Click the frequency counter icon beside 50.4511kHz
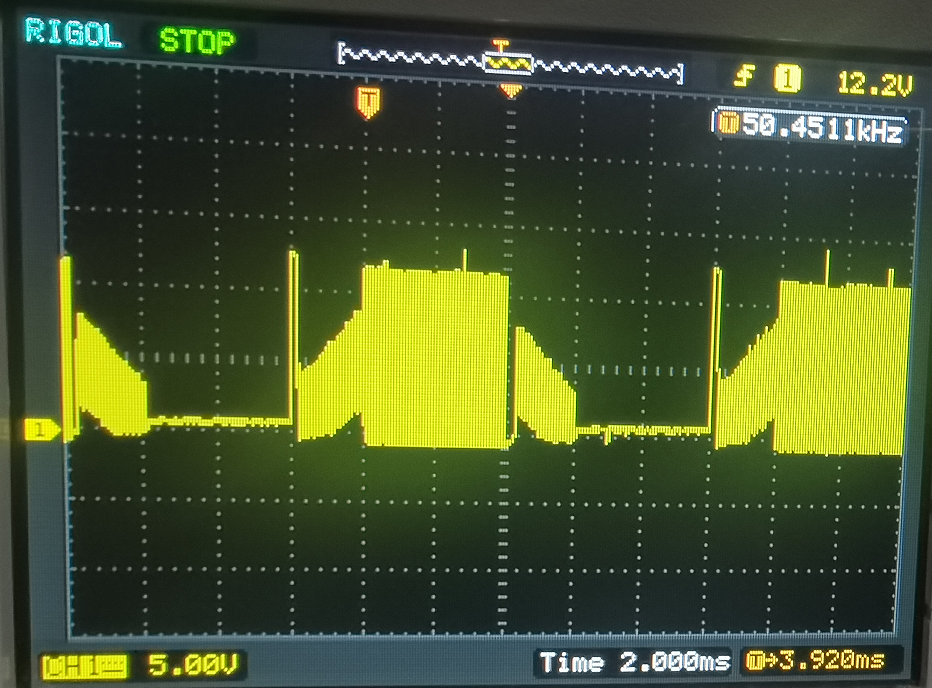Image resolution: width=932 pixels, height=688 pixels. pyautogui.click(x=728, y=125)
